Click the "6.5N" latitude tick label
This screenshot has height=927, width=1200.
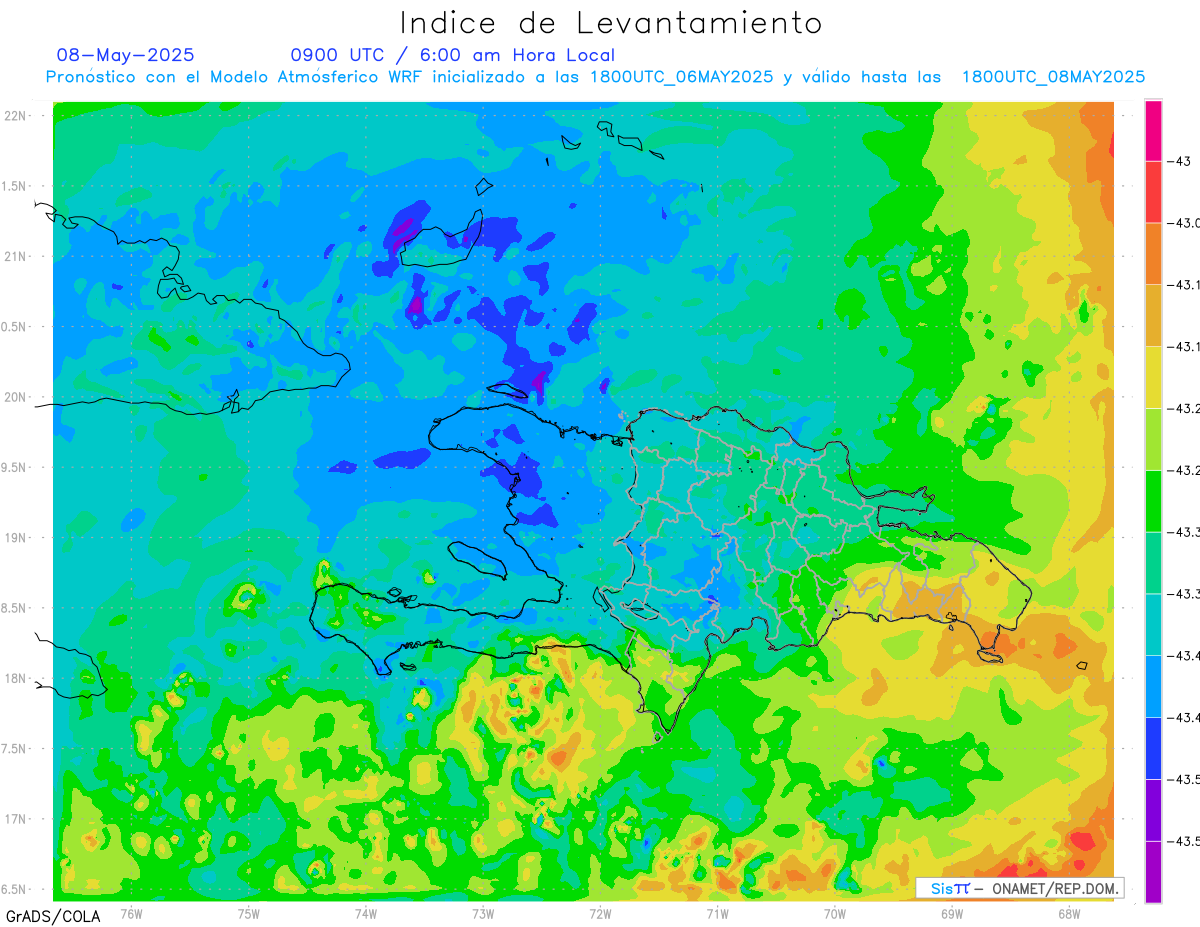[15, 889]
